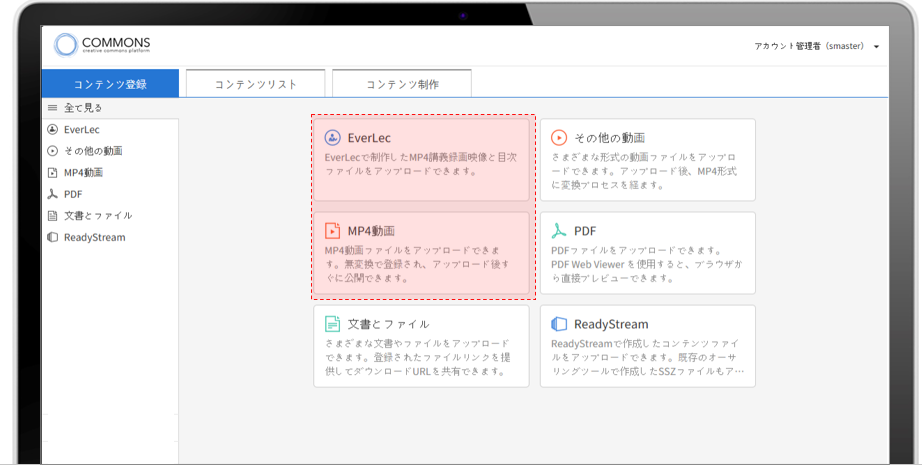Viewport: 922px width, 465px height.
Task: Select MP4動画 text in the sidebar list
Action: [x=83, y=172]
